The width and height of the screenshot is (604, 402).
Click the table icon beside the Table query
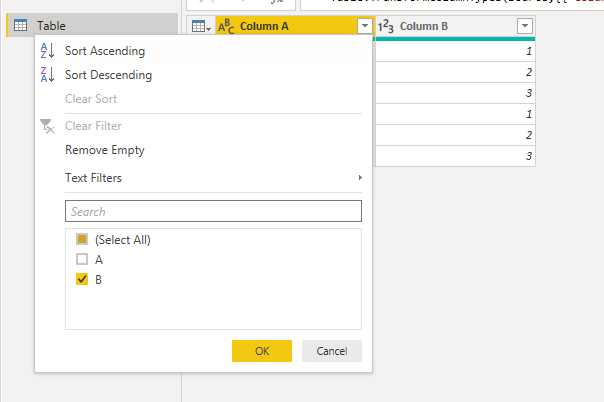point(20,25)
